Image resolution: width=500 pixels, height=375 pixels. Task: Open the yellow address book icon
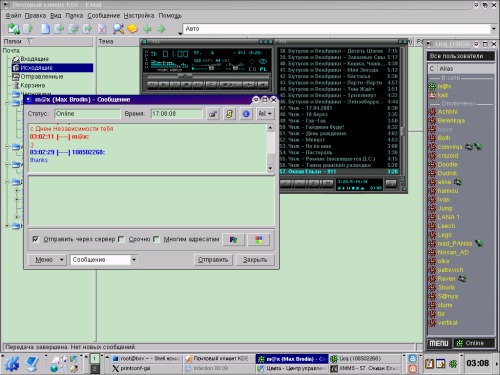pos(132,29)
